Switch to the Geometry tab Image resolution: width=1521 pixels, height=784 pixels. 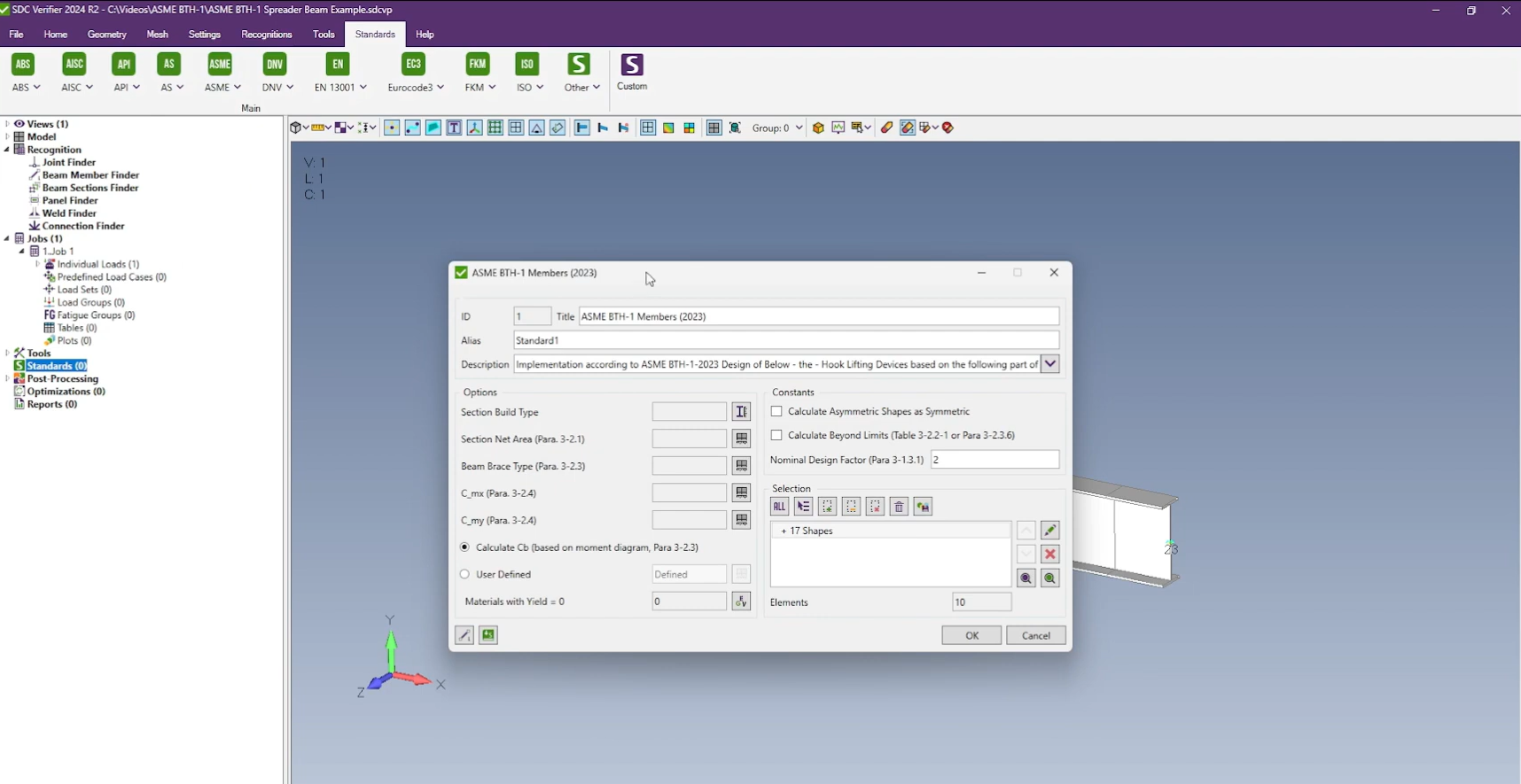click(x=107, y=35)
